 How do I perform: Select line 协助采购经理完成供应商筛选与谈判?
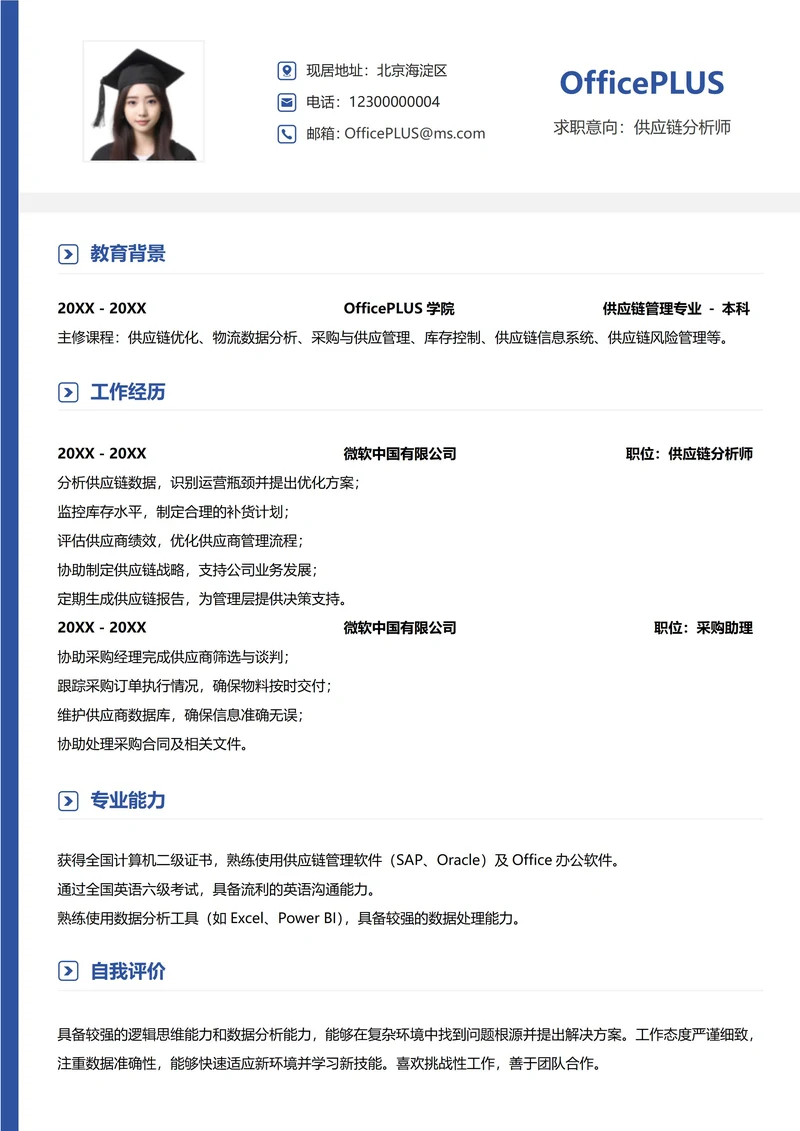173,657
